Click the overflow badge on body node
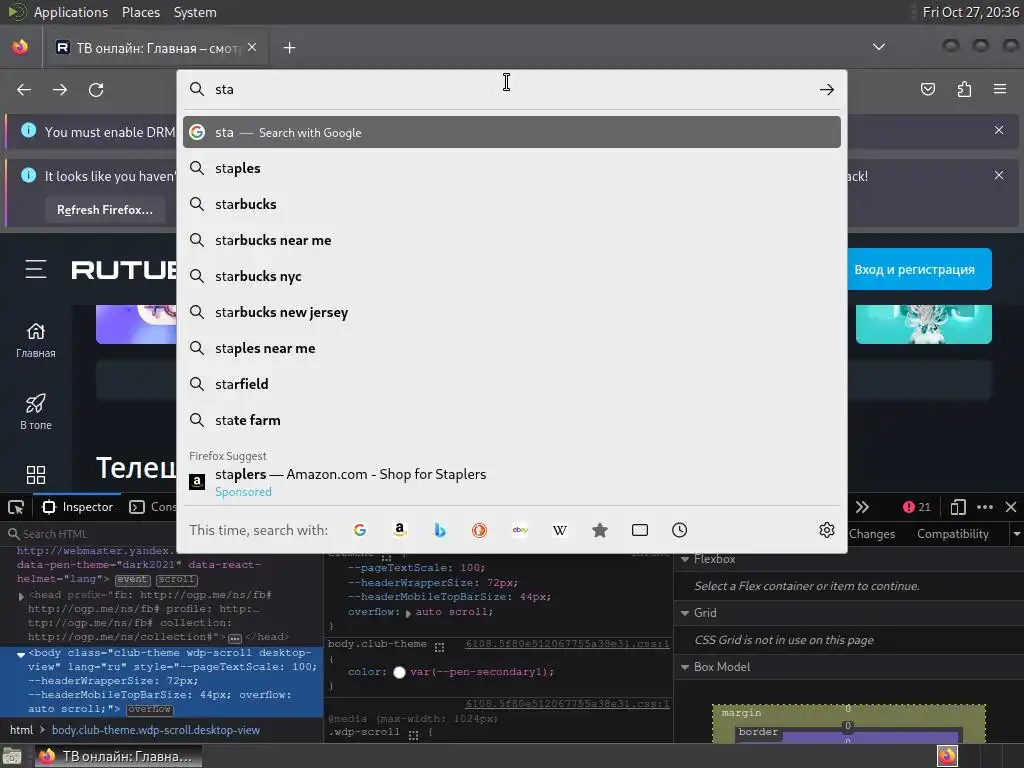This screenshot has width=1024, height=768. [x=150, y=710]
